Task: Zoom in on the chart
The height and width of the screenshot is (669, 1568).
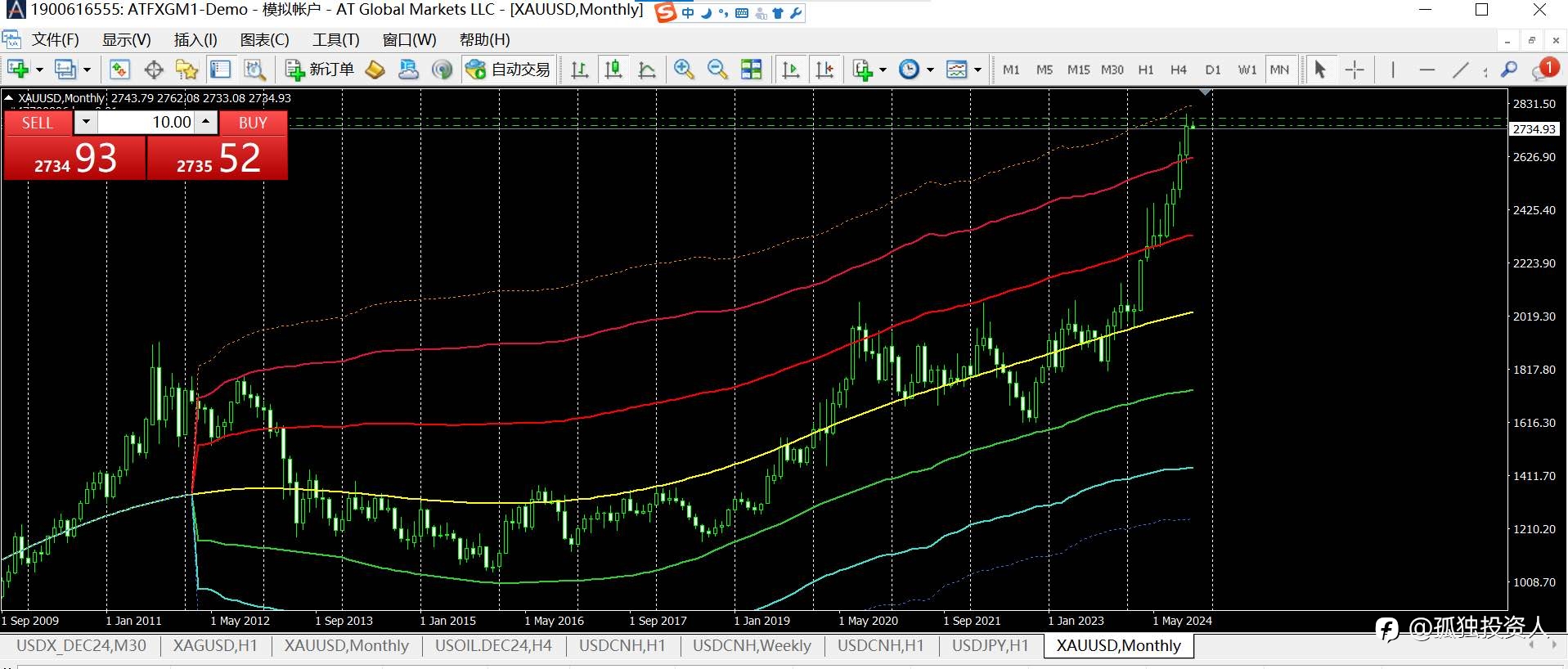Action: tap(684, 70)
